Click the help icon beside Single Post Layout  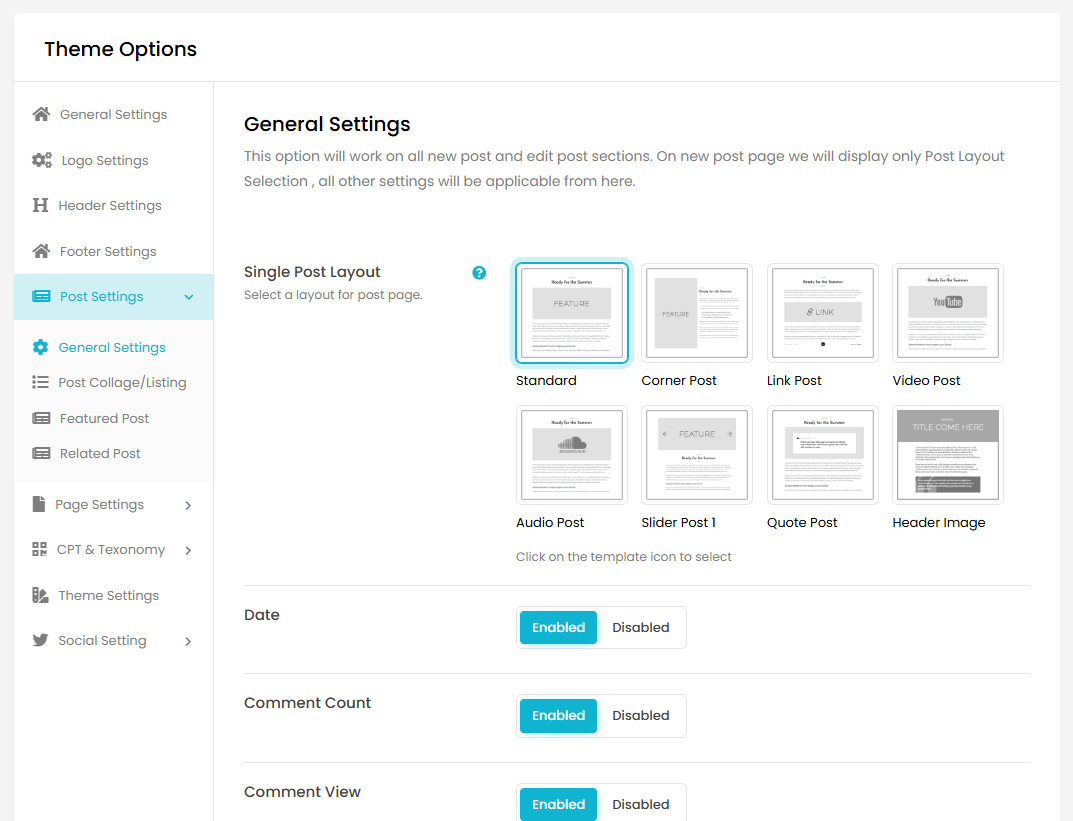[479, 273]
